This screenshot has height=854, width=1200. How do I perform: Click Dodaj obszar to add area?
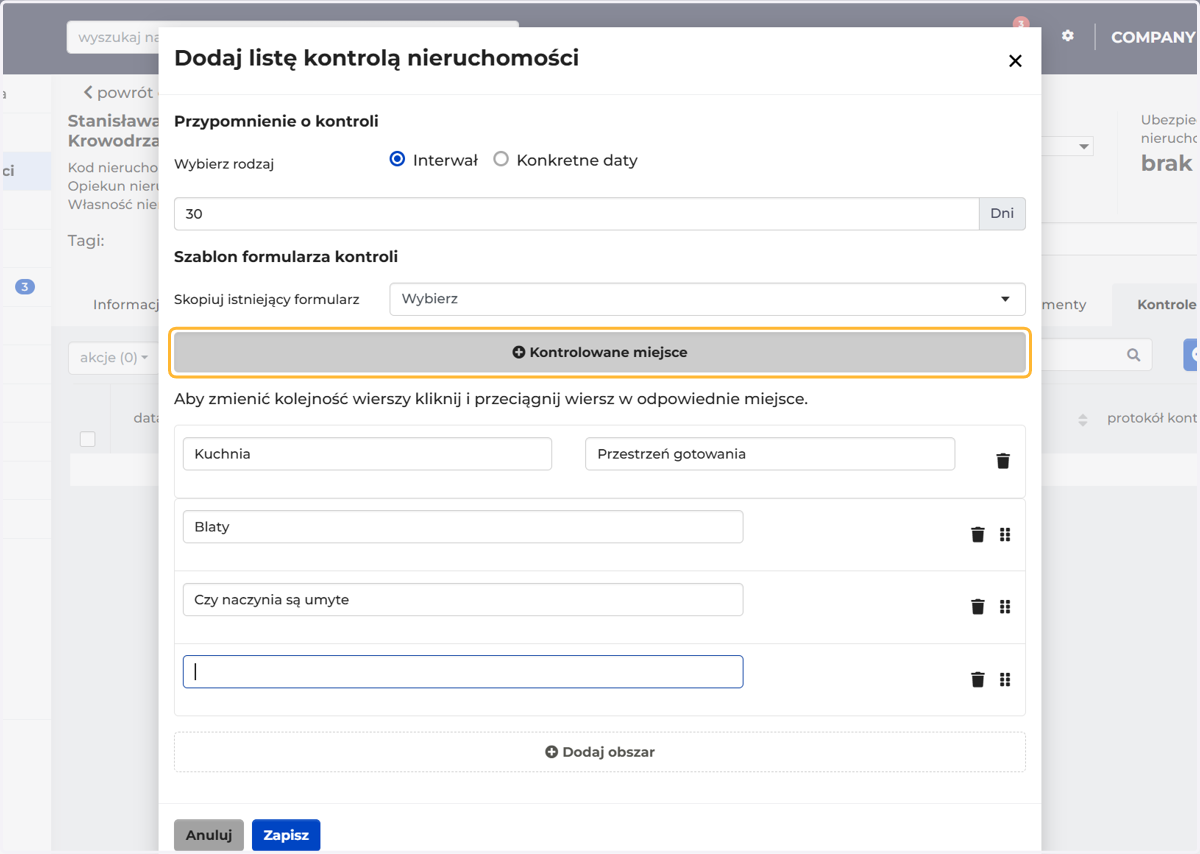coord(600,752)
